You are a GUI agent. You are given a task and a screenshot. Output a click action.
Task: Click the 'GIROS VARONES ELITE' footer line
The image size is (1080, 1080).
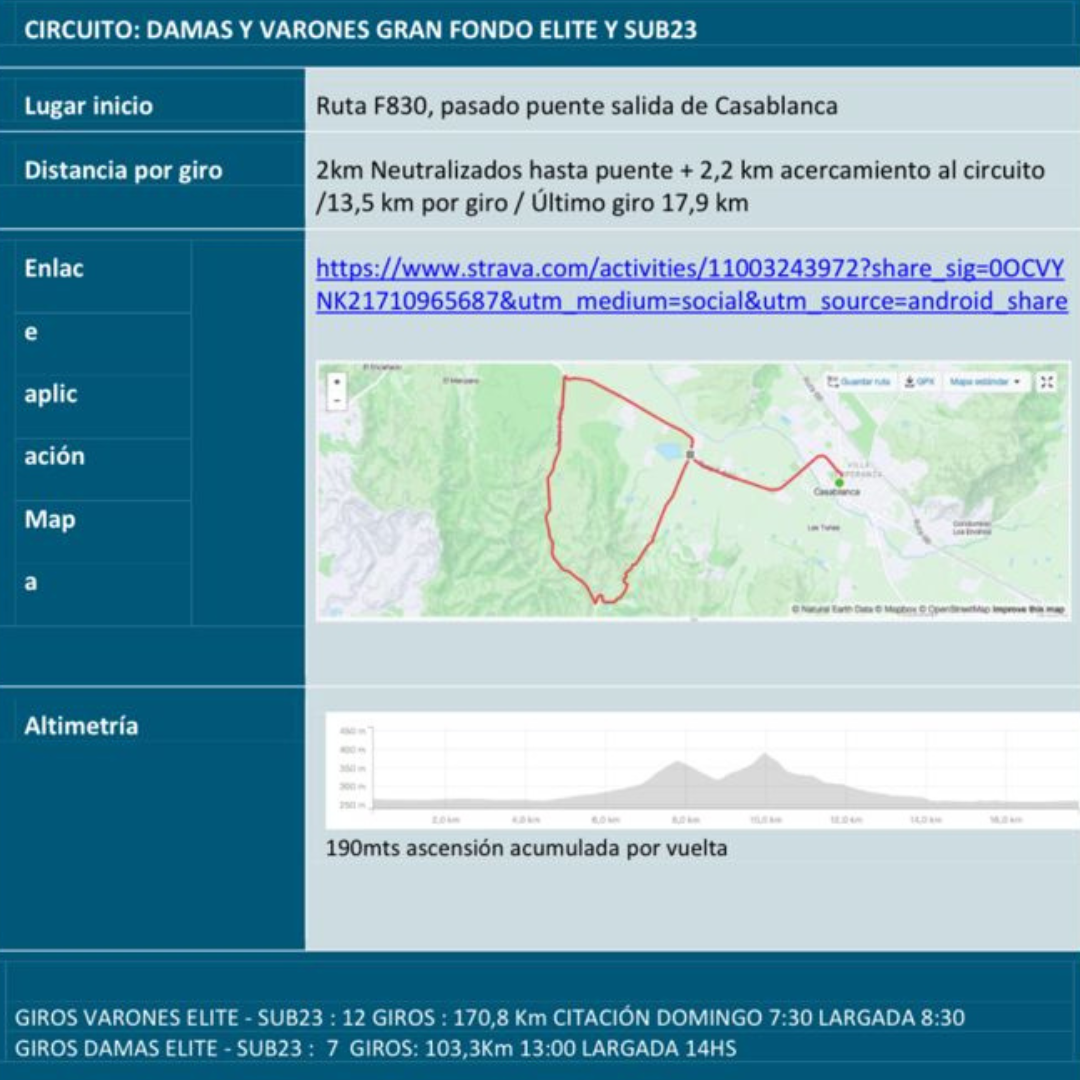tap(489, 1018)
